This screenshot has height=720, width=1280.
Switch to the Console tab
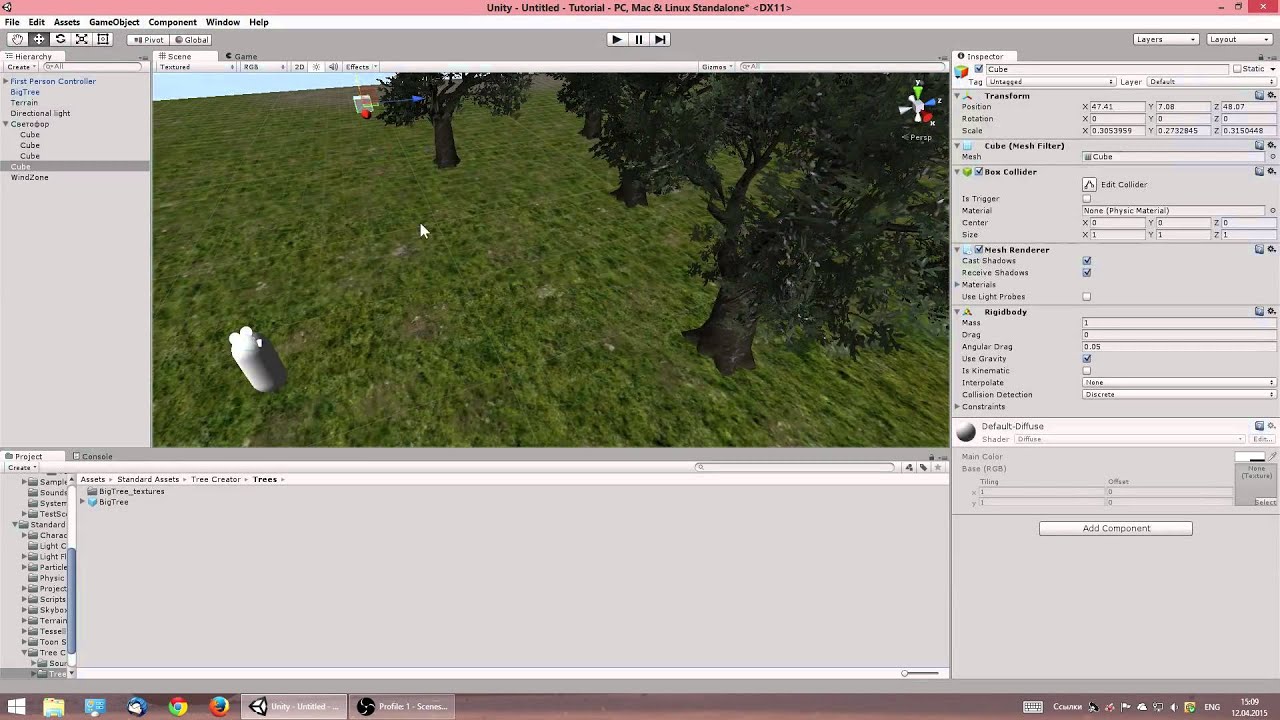point(92,456)
